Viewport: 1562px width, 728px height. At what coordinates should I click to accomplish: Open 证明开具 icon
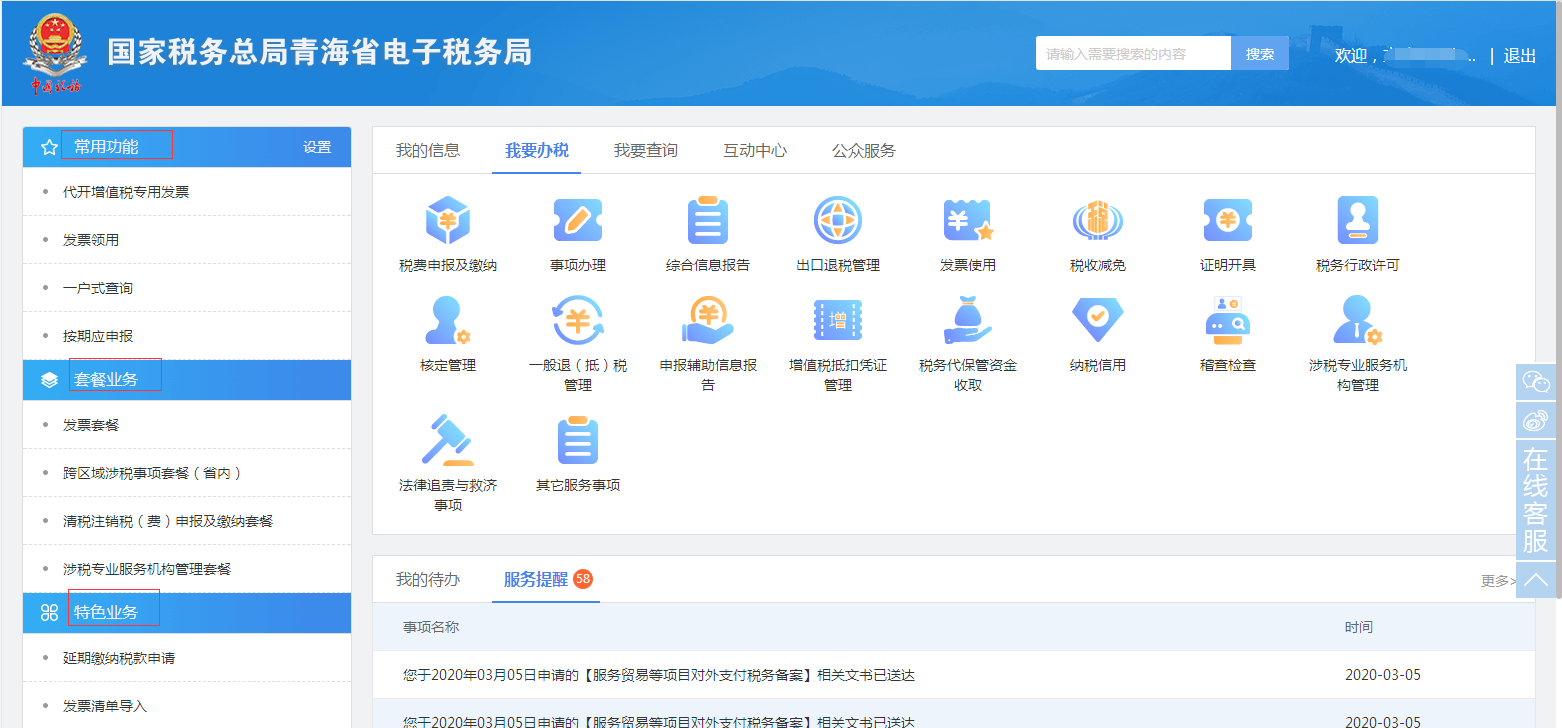point(1227,221)
